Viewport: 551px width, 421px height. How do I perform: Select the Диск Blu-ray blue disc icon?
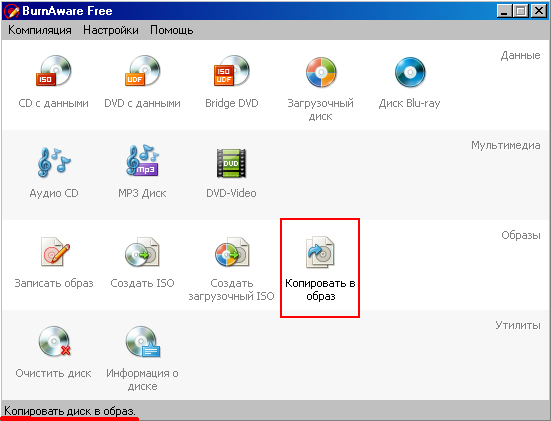click(x=410, y=72)
